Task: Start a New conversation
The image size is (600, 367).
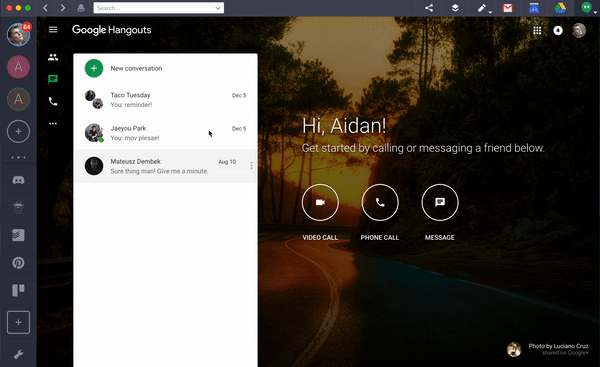Action: (165, 68)
